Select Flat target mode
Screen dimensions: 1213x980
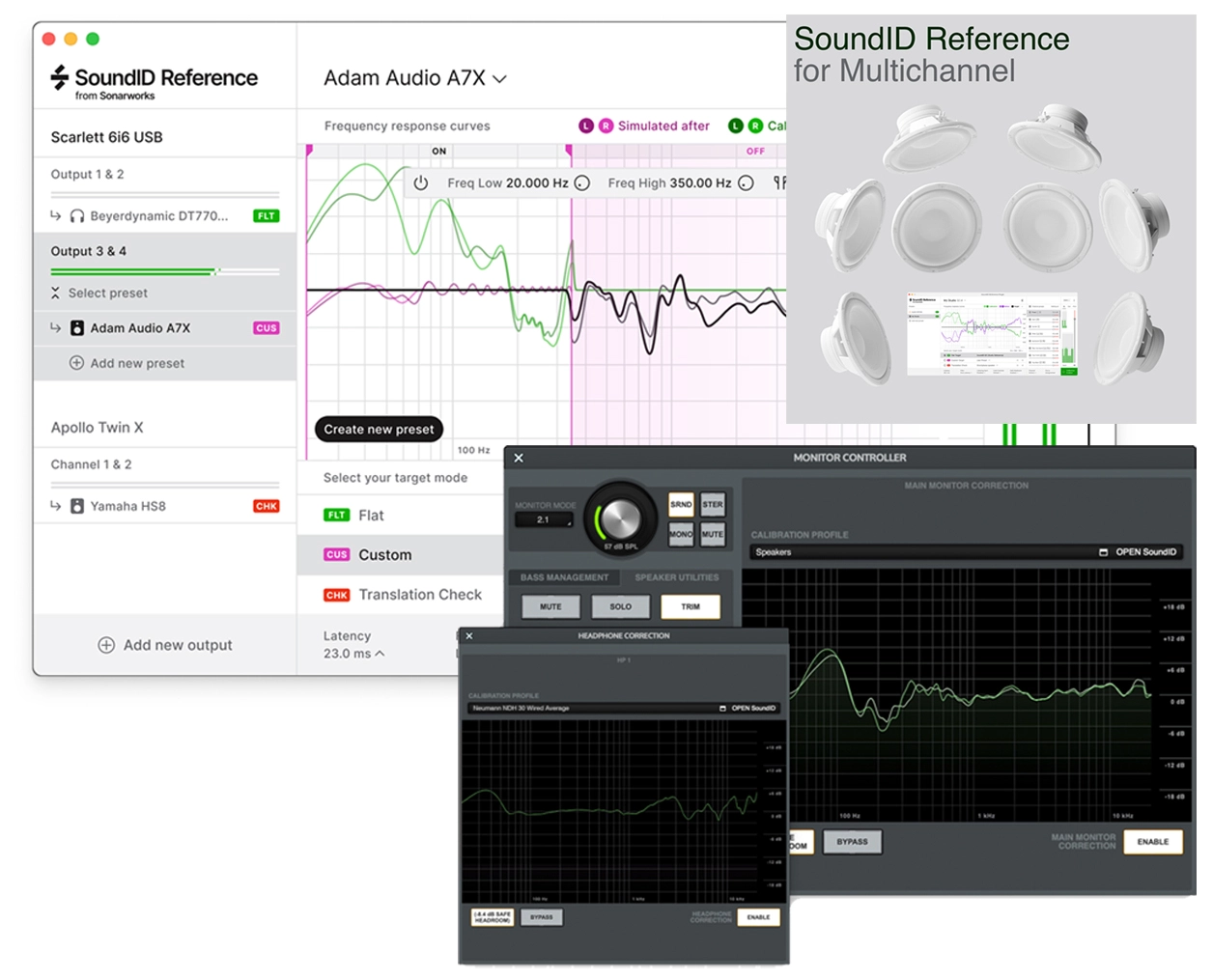coord(401,516)
